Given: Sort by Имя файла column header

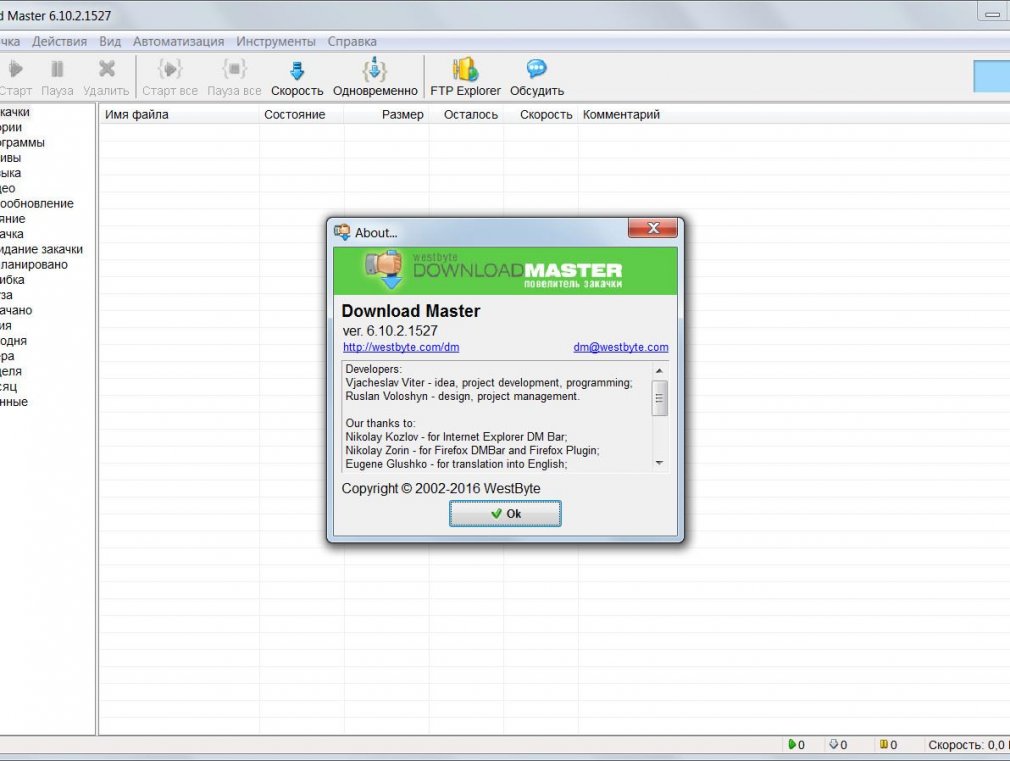Looking at the screenshot, I should 179,115.
